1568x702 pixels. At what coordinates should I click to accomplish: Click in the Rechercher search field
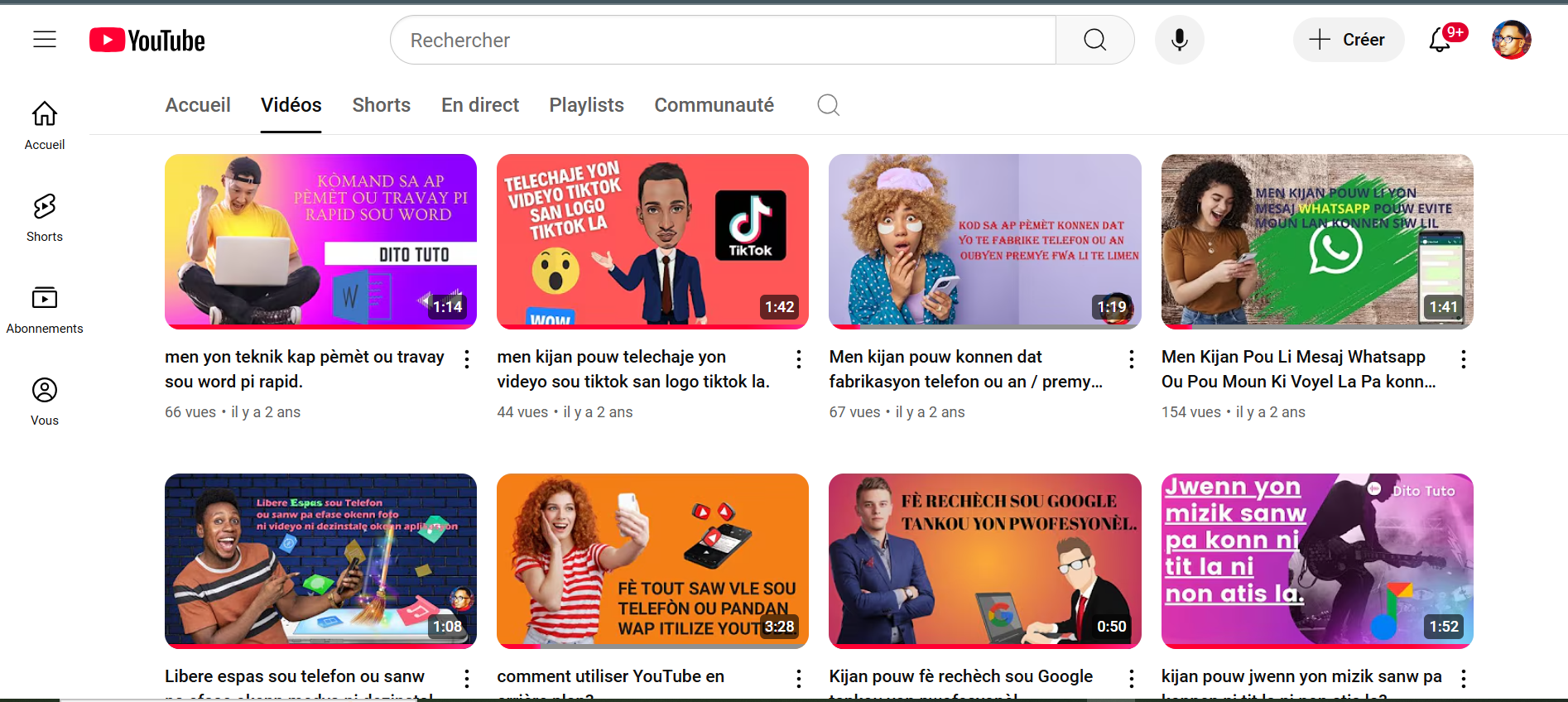point(722,40)
